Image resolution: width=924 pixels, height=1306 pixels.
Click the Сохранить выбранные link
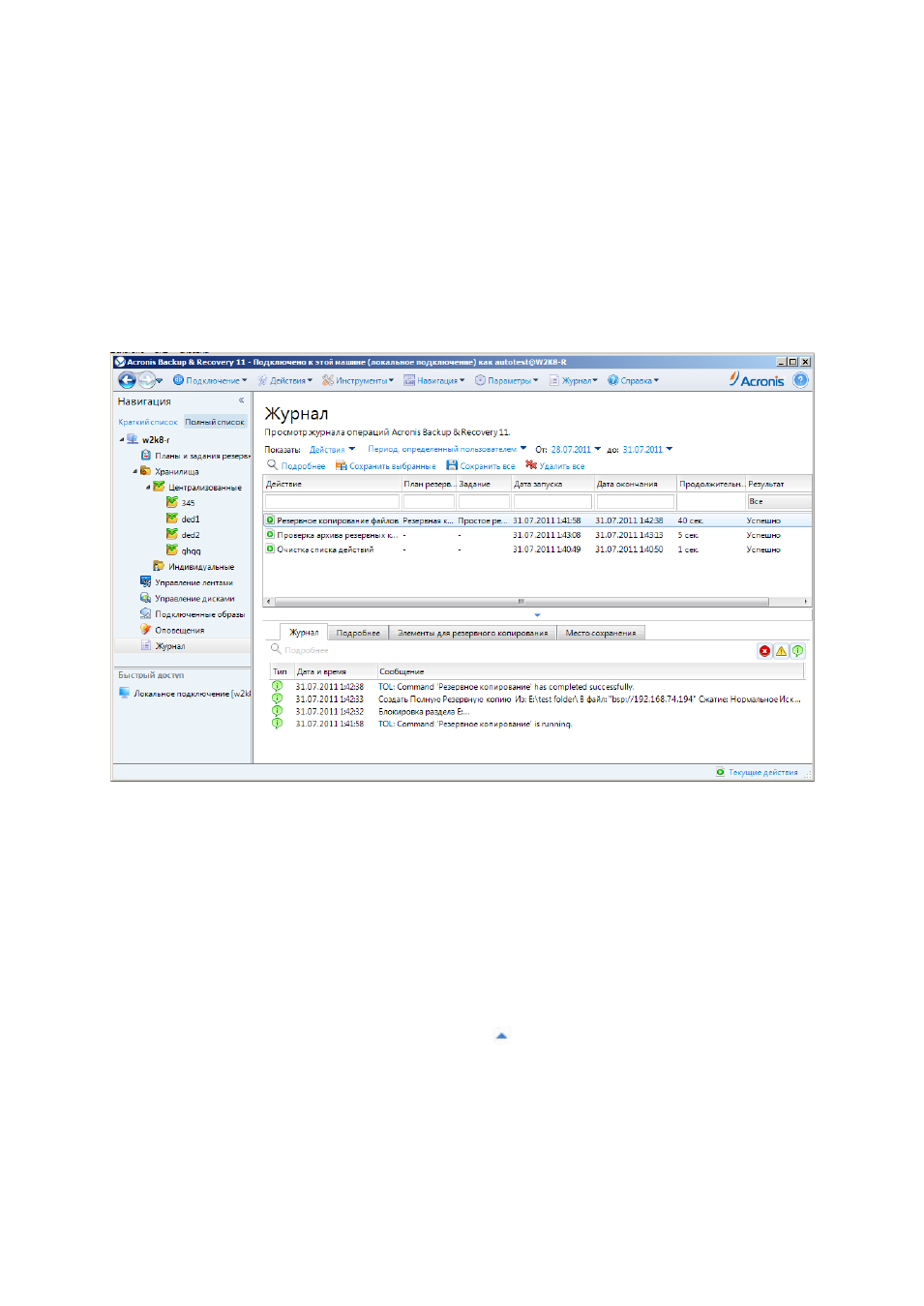coord(393,466)
